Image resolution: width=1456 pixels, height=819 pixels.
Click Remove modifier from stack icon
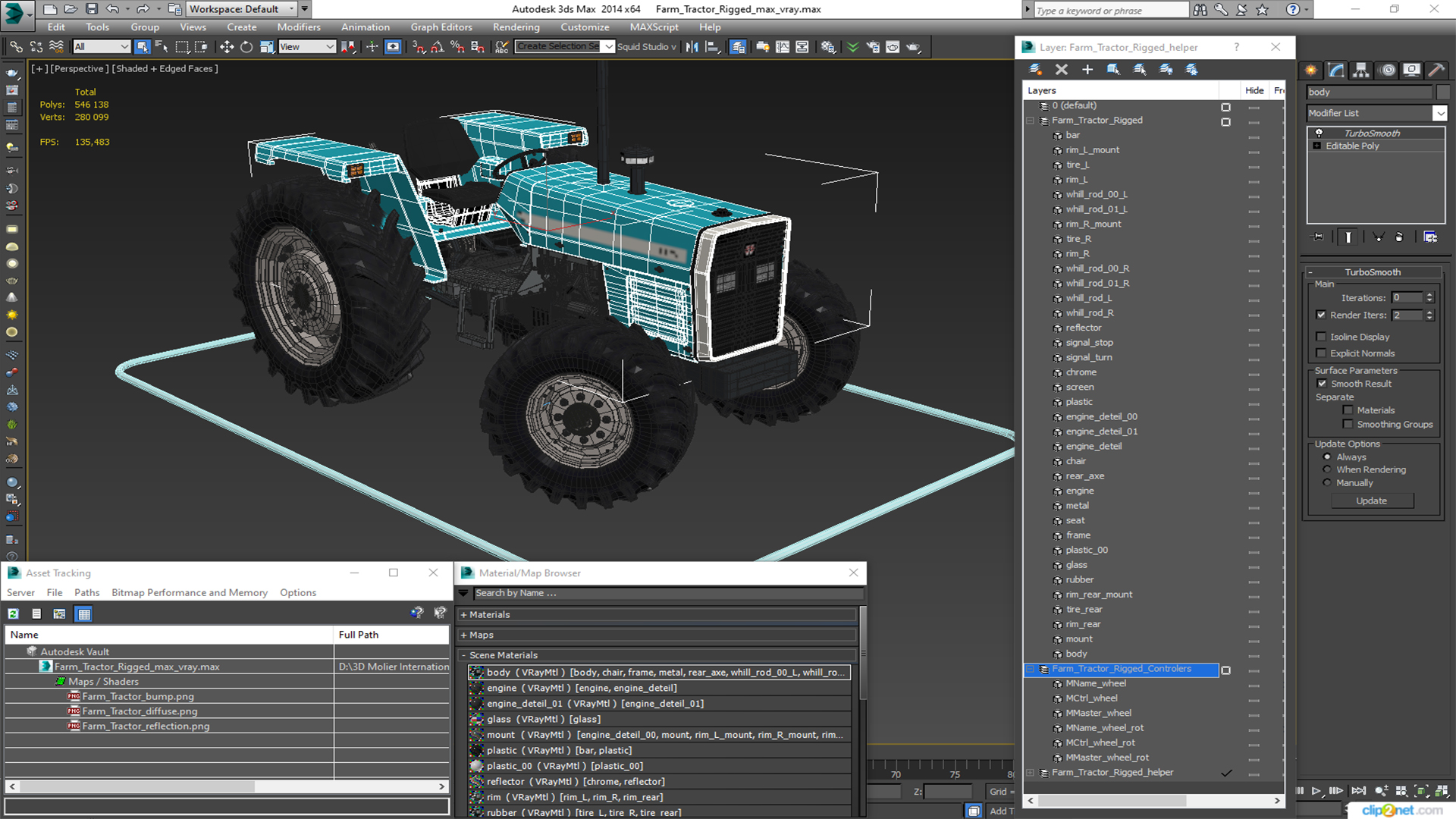(x=1399, y=237)
